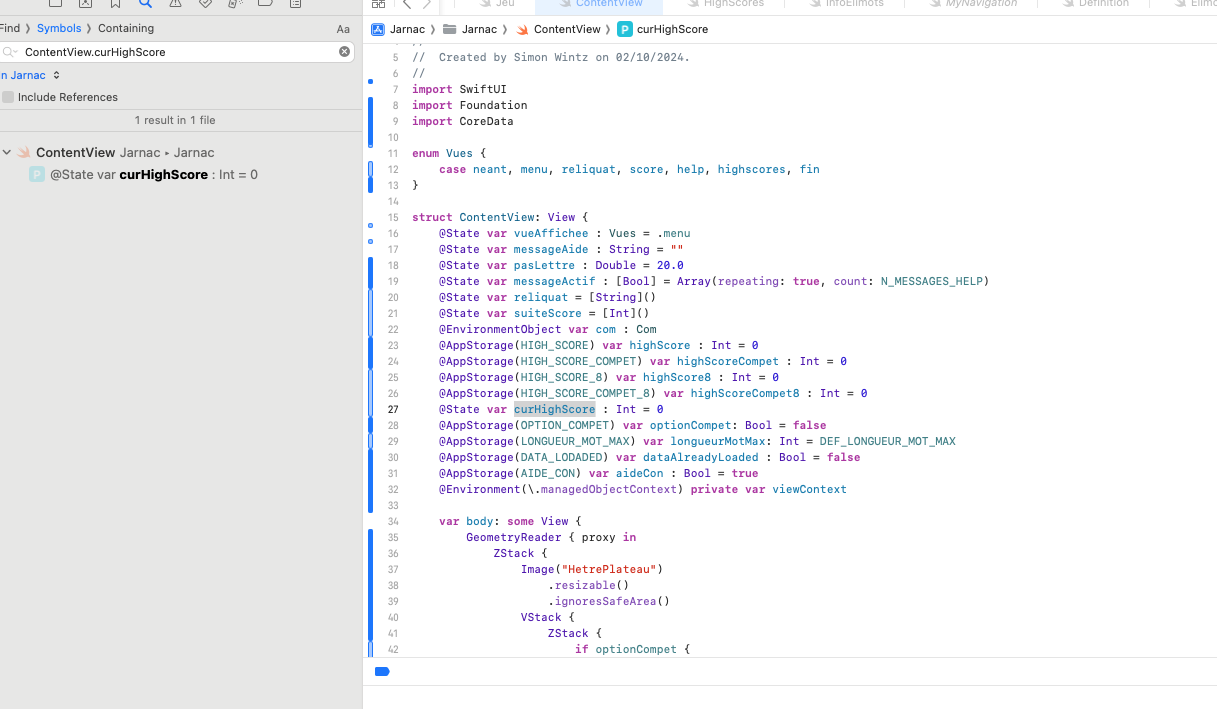Screen dimensions: 1217x709
Task: Click 'import Foundation' on line 8
Action: click(469, 105)
